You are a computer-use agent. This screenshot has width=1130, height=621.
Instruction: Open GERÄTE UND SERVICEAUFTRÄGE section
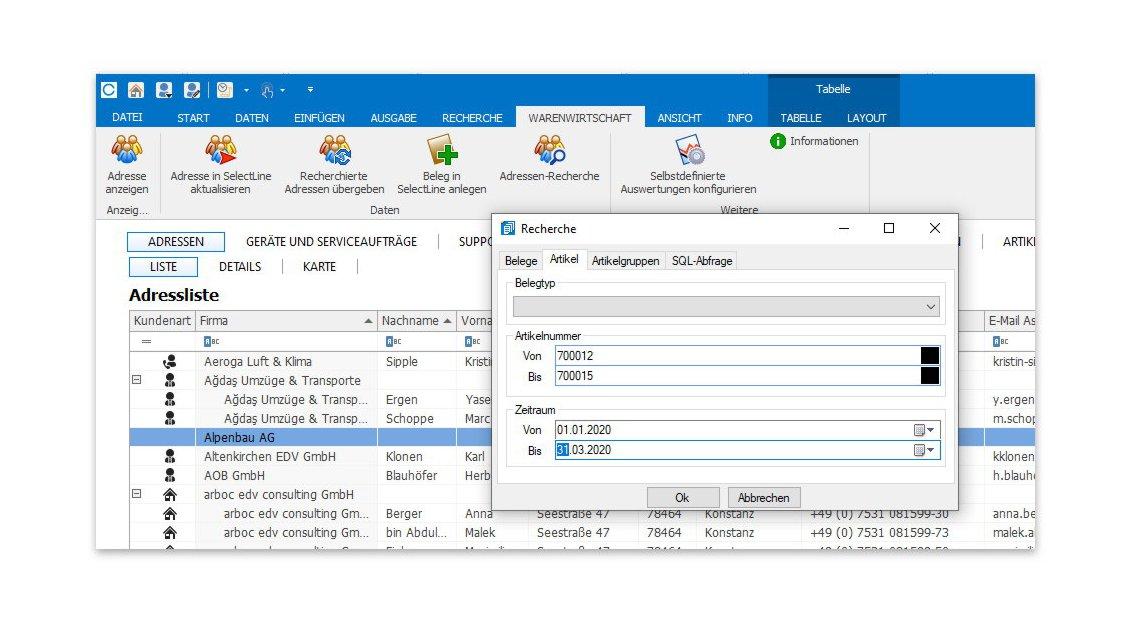pyautogui.click(x=332, y=242)
